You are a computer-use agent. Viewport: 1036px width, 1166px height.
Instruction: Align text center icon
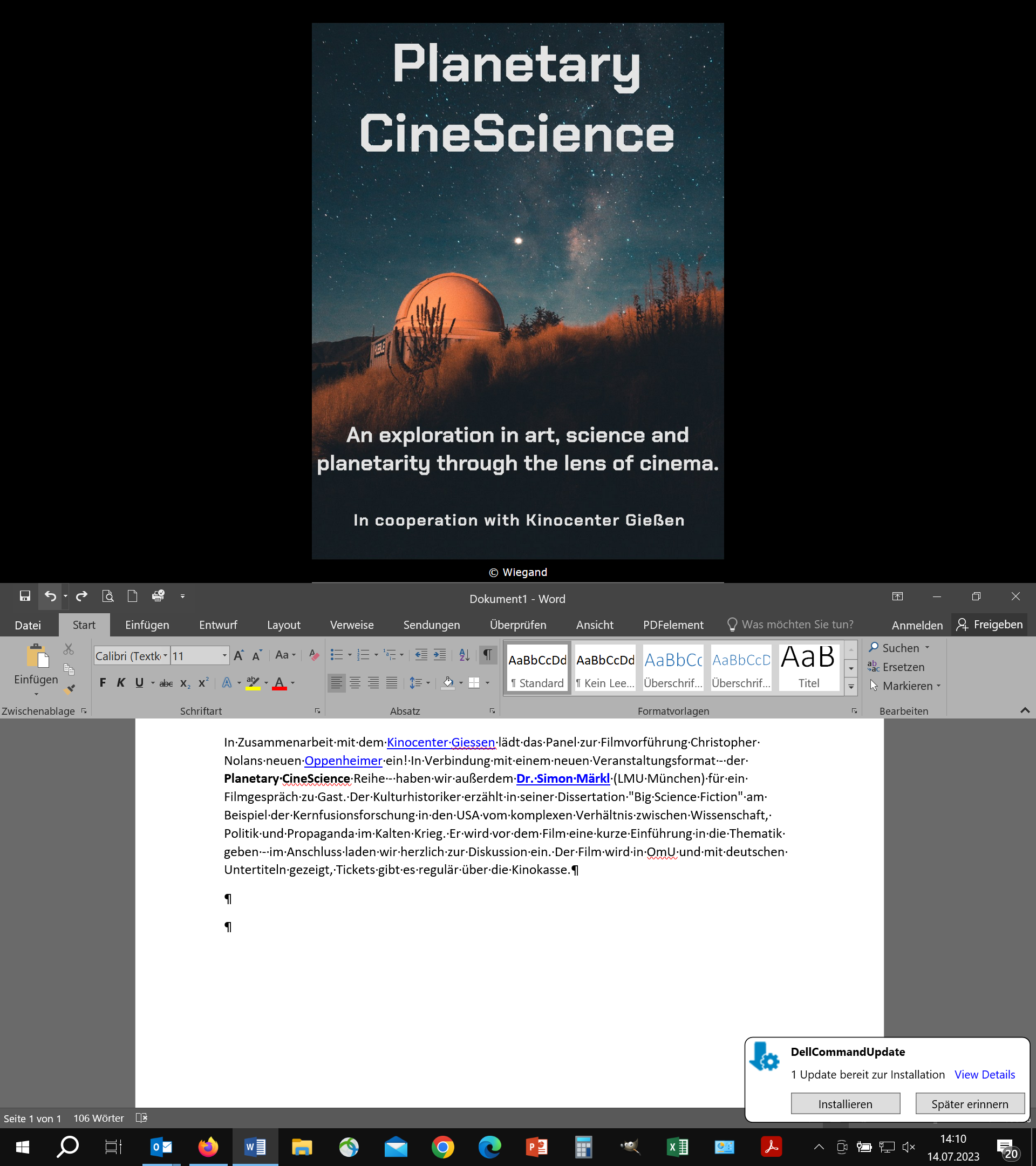point(355,683)
